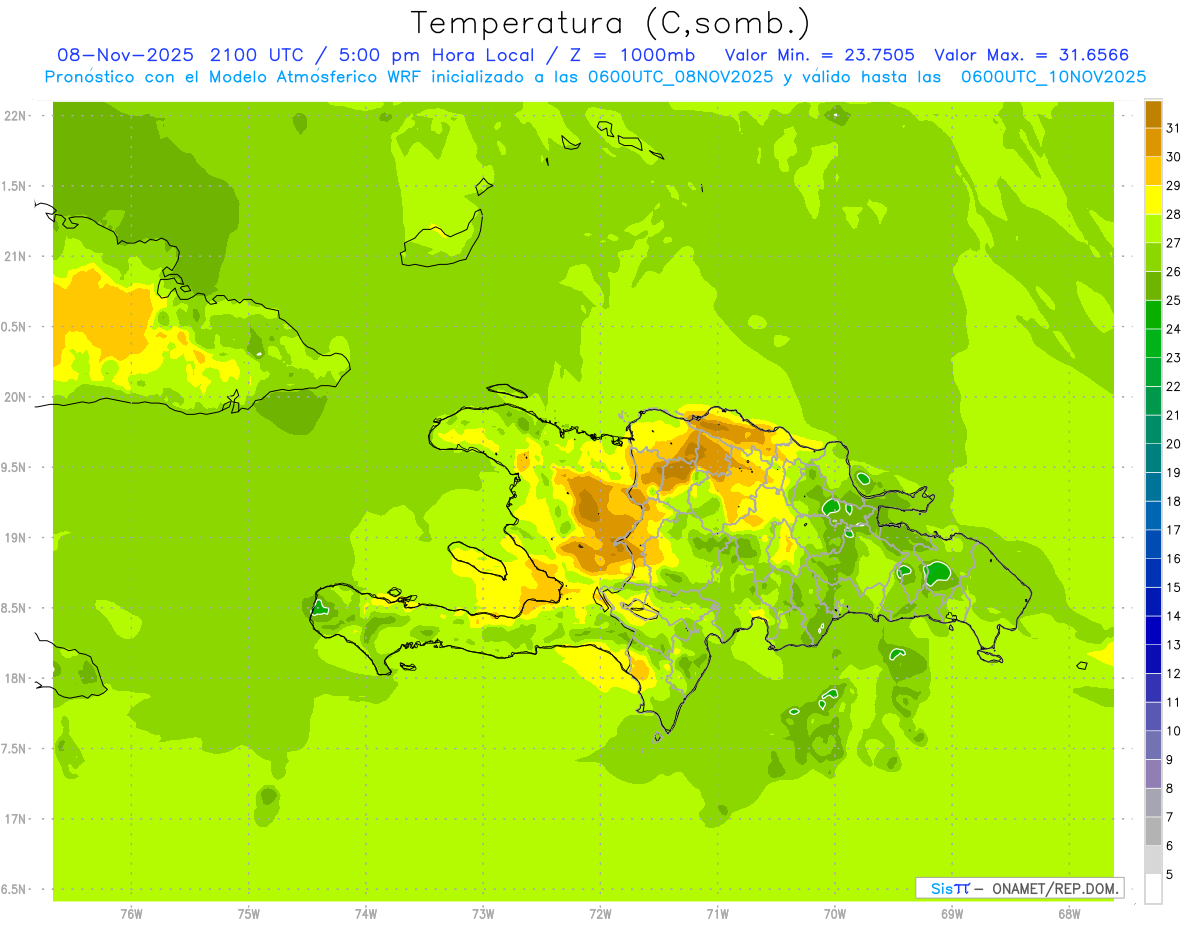Click the 18N latitude axis label
The height and width of the screenshot is (927, 1200).
click(x=17, y=678)
